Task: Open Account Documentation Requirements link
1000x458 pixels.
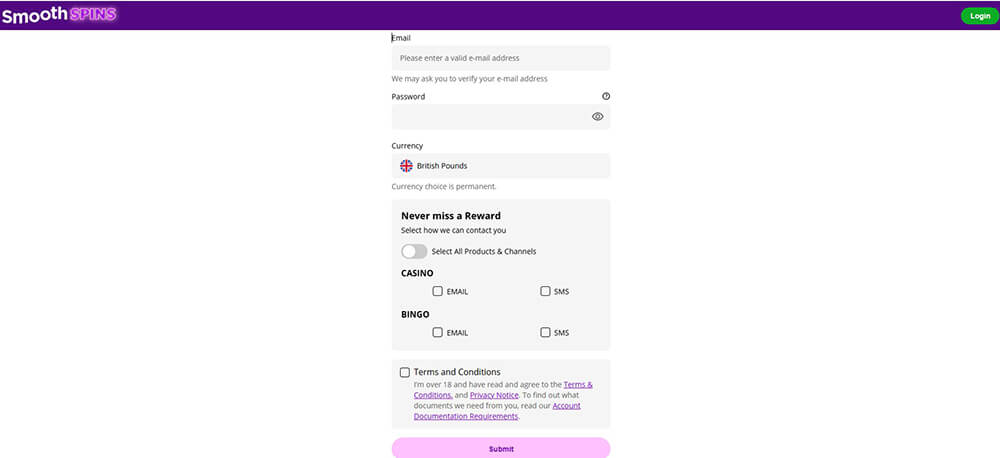Action: coord(497,411)
